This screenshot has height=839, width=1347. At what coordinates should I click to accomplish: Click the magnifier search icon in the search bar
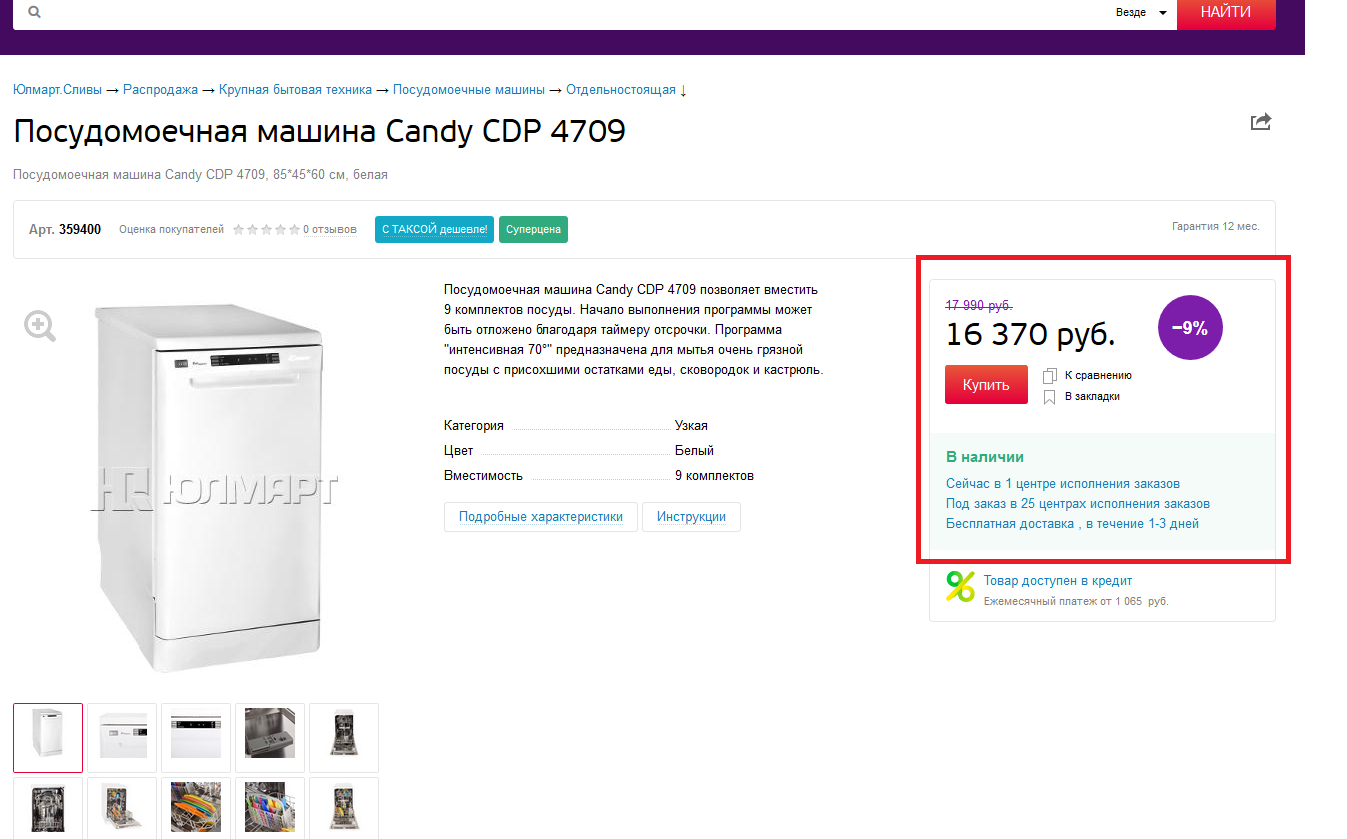click(x=34, y=13)
